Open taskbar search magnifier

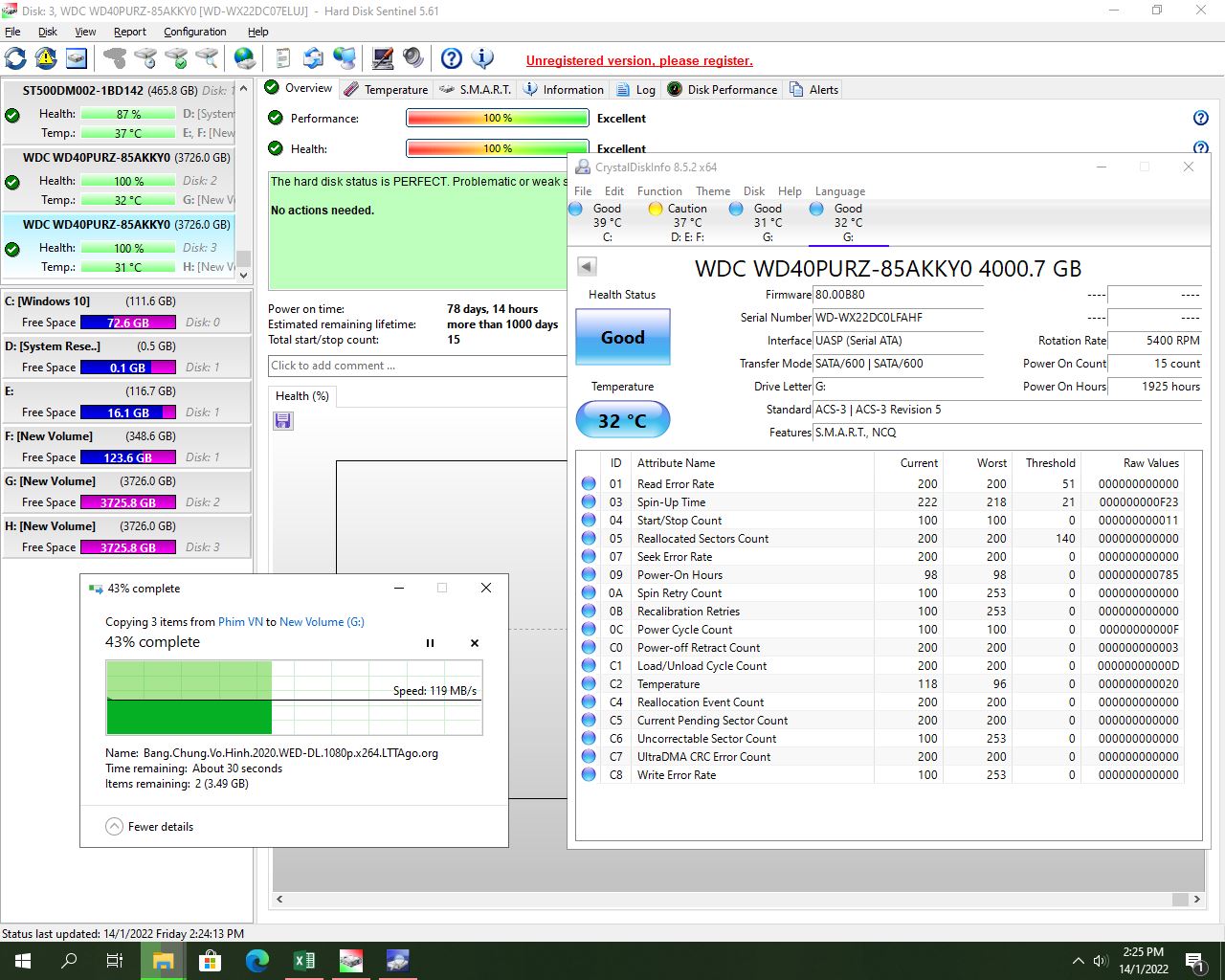point(69,961)
